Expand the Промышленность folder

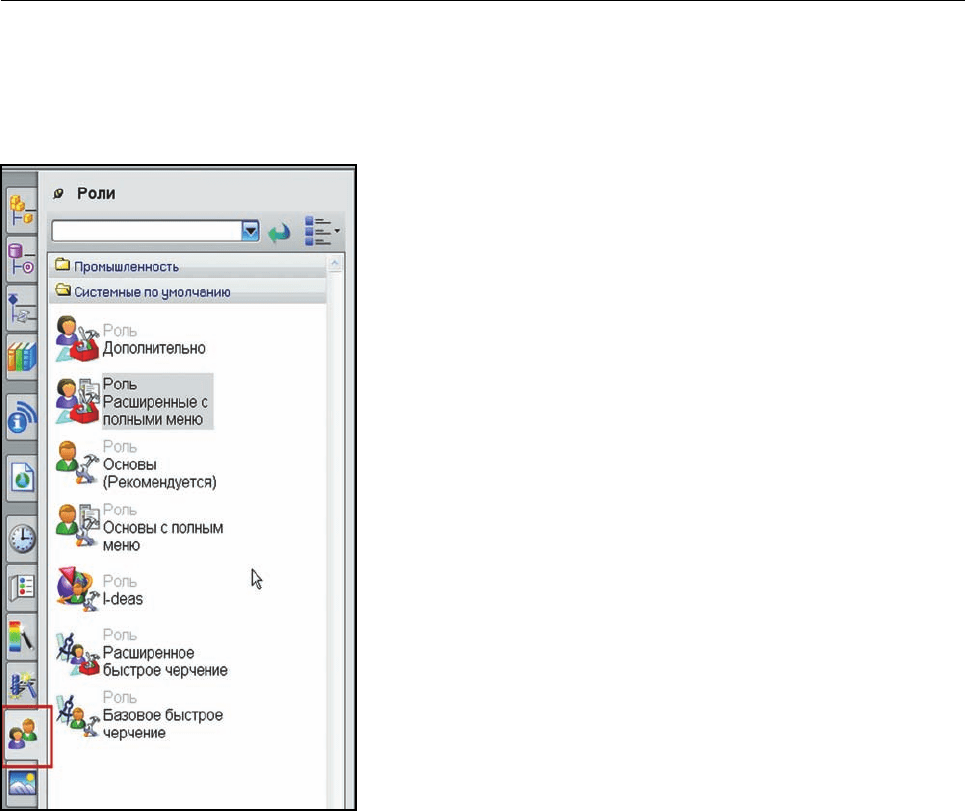(187, 266)
